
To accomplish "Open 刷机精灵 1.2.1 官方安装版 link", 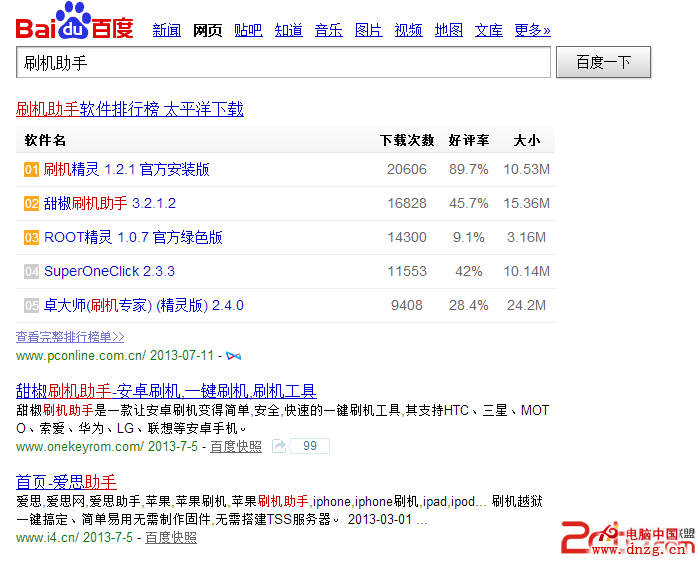I will click(x=126, y=169).
